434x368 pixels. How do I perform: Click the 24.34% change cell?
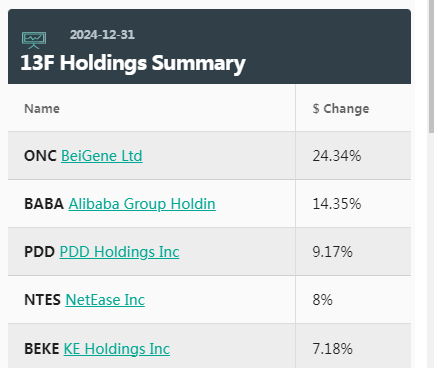pos(337,156)
